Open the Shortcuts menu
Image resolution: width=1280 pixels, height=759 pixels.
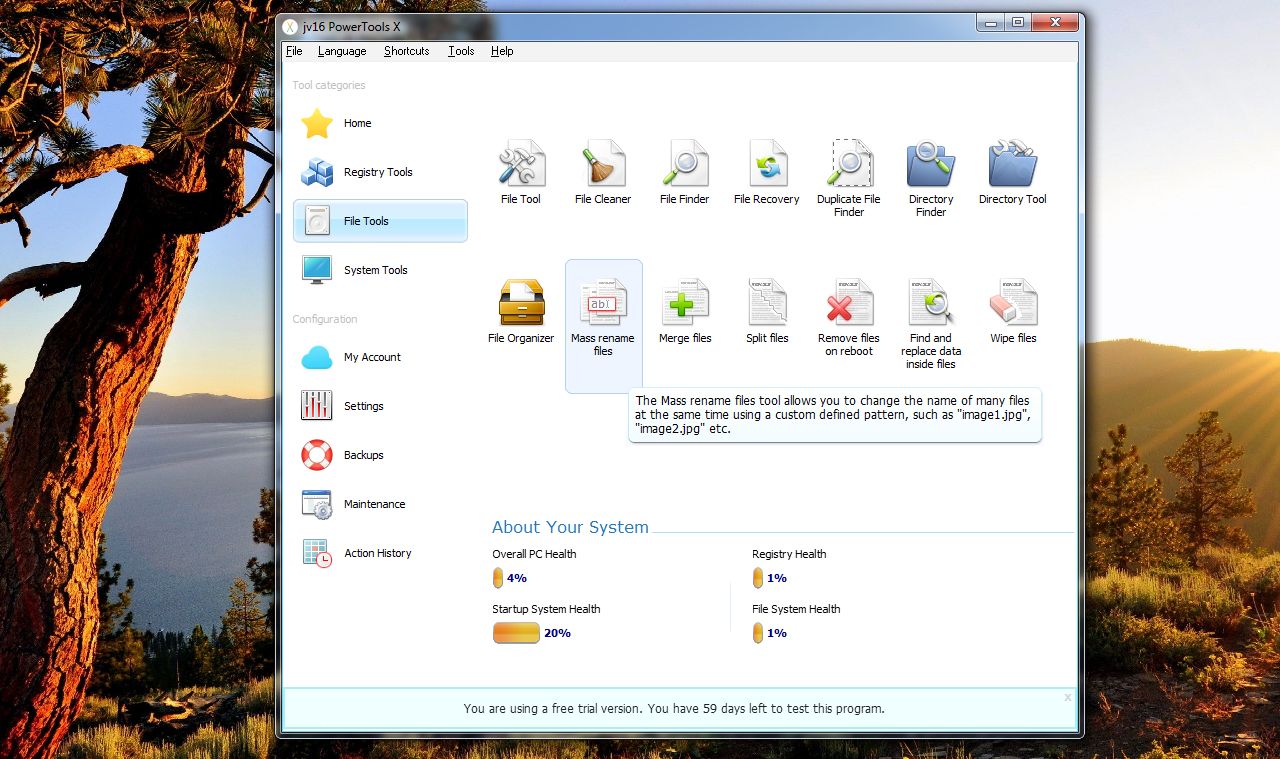406,51
